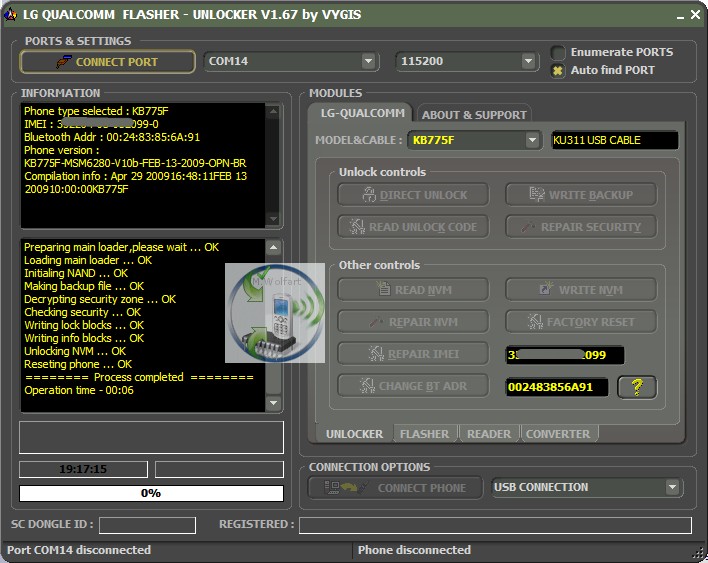Click 'Checking security ... OK' log line
Screen dimensions: 708x563
[83, 312]
